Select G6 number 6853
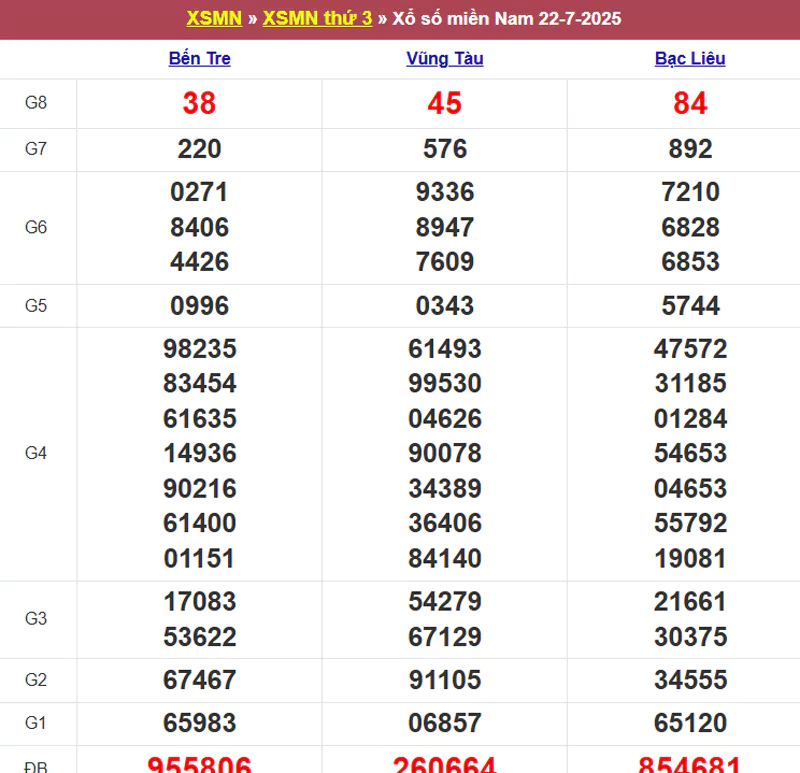 [690, 262]
